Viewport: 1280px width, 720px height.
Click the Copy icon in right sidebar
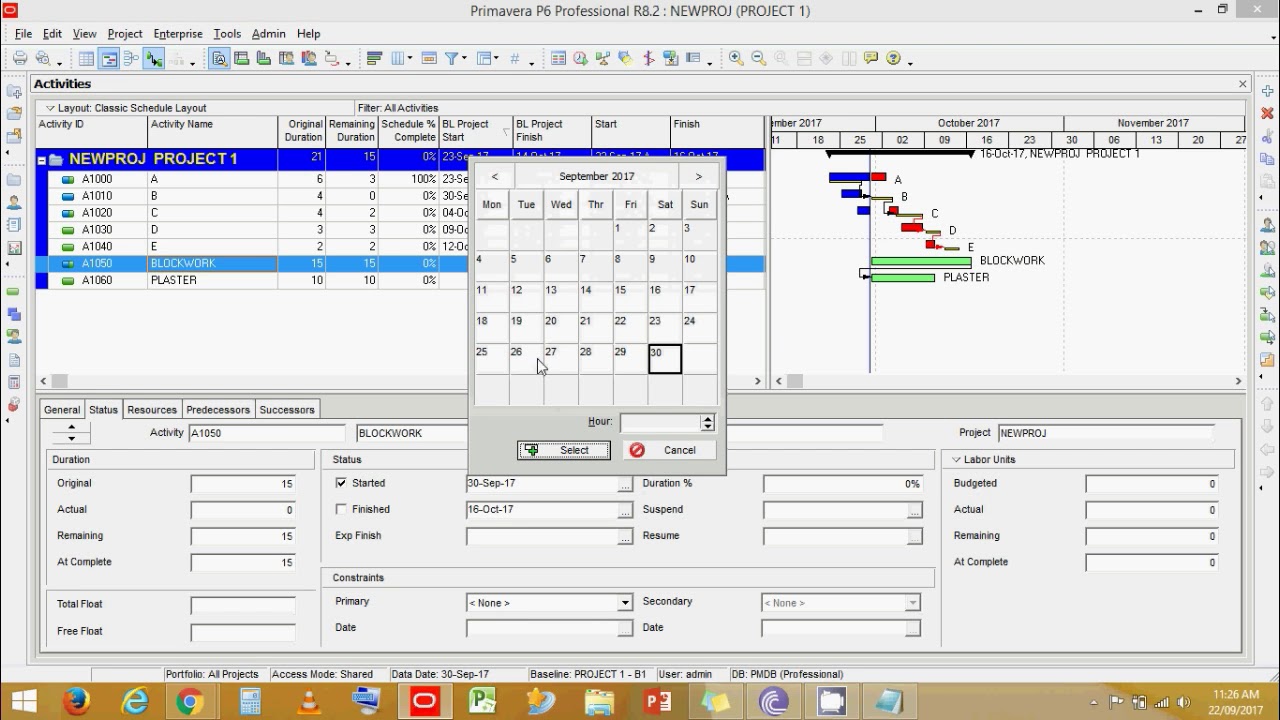(1267, 159)
